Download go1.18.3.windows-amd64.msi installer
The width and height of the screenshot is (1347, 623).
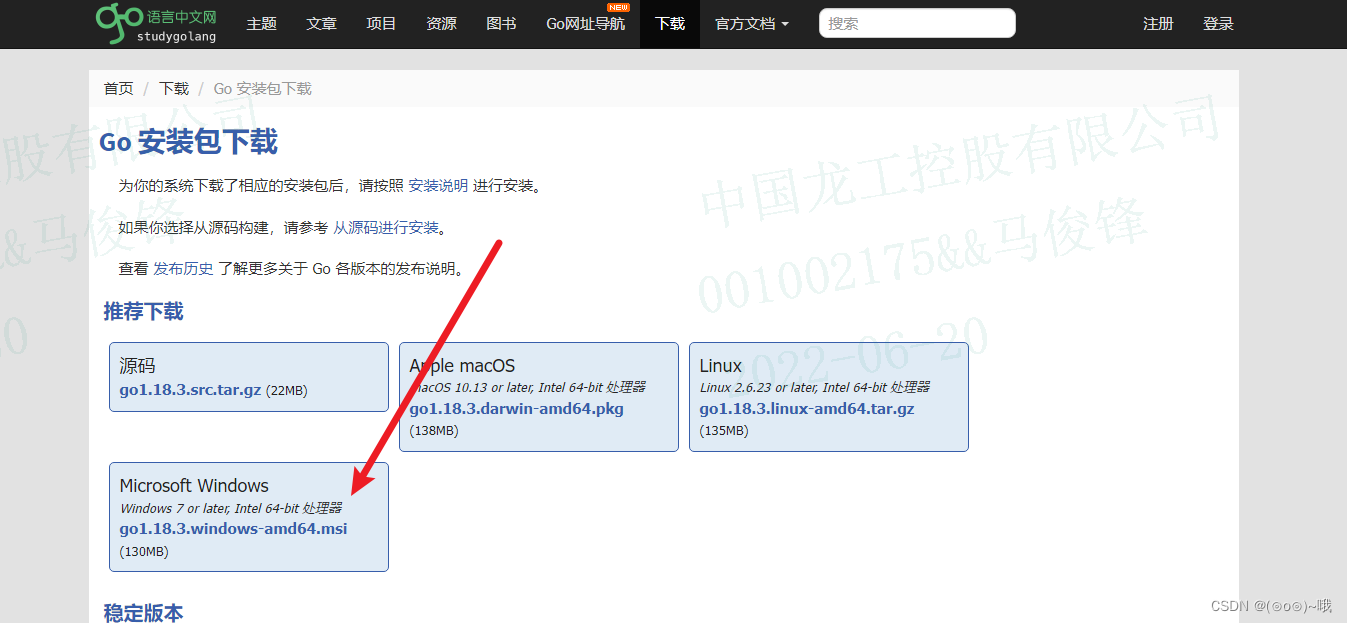coord(232,528)
